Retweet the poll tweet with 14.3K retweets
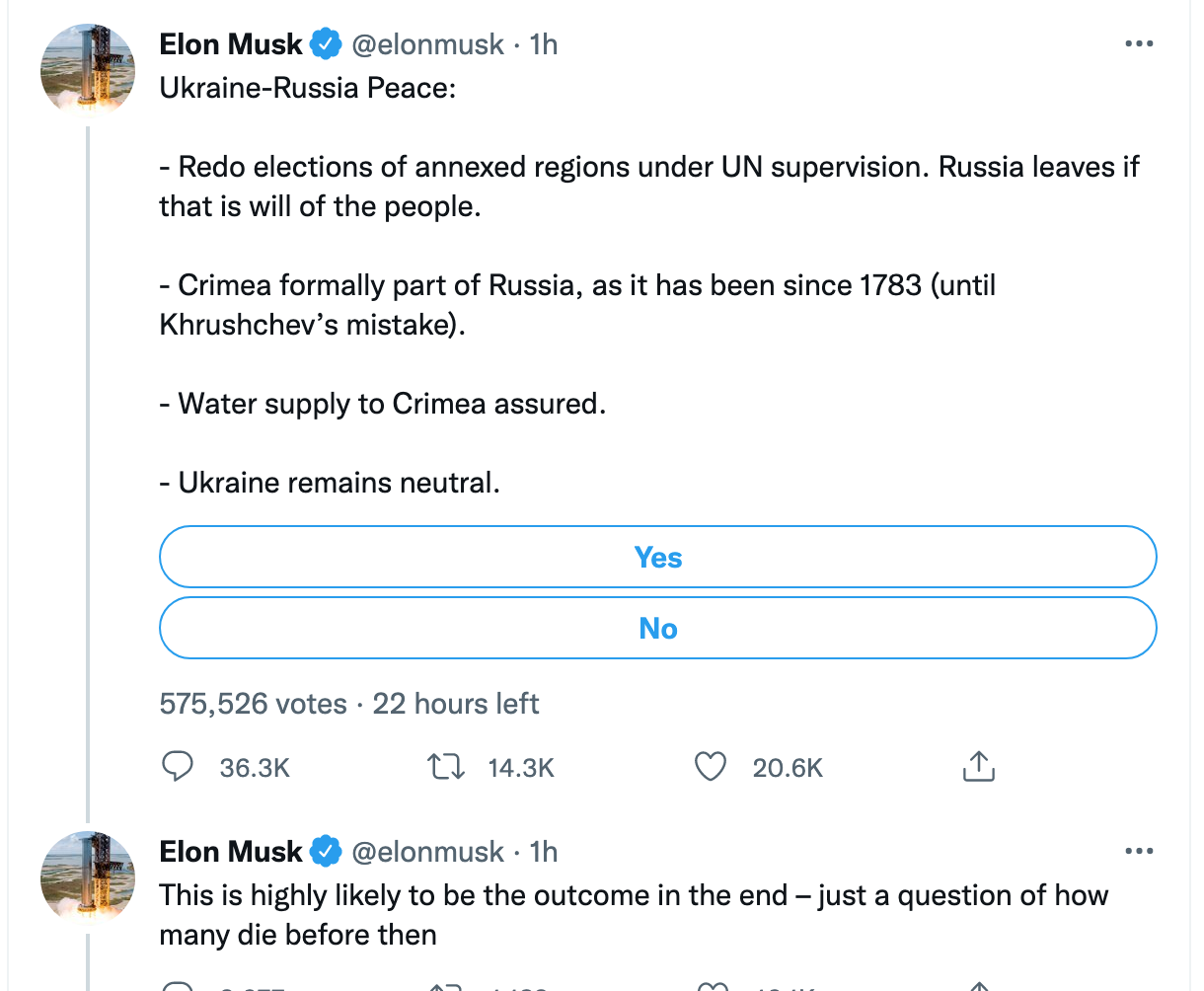 click(x=445, y=767)
